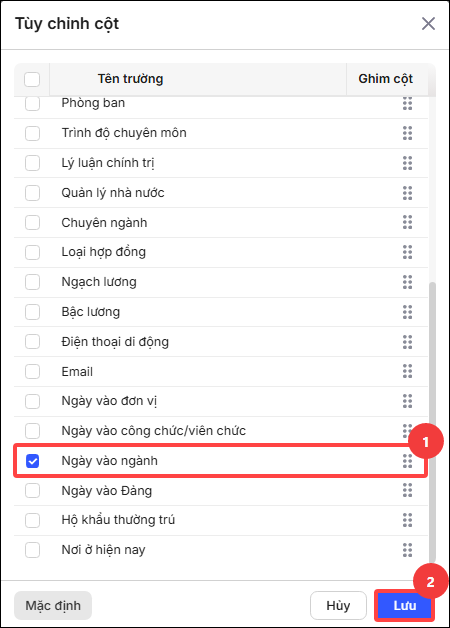Uncheck the Ngày vào ngành checkbox

click(x=32, y=461)
